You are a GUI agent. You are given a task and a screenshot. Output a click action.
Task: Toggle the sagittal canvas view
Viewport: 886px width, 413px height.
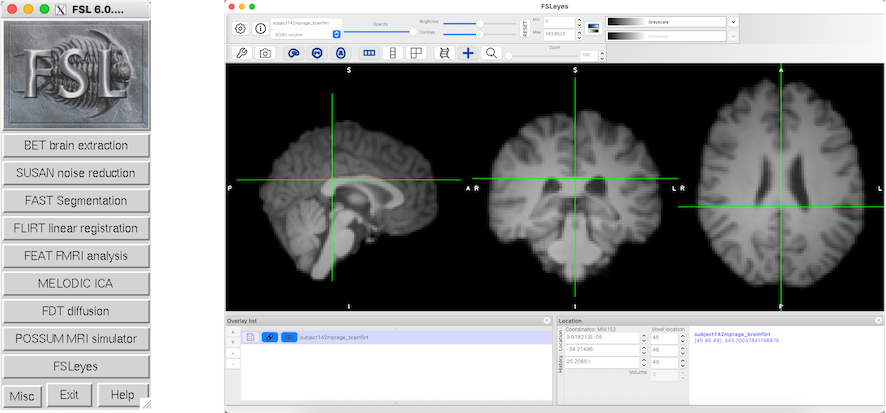(294, 53)
